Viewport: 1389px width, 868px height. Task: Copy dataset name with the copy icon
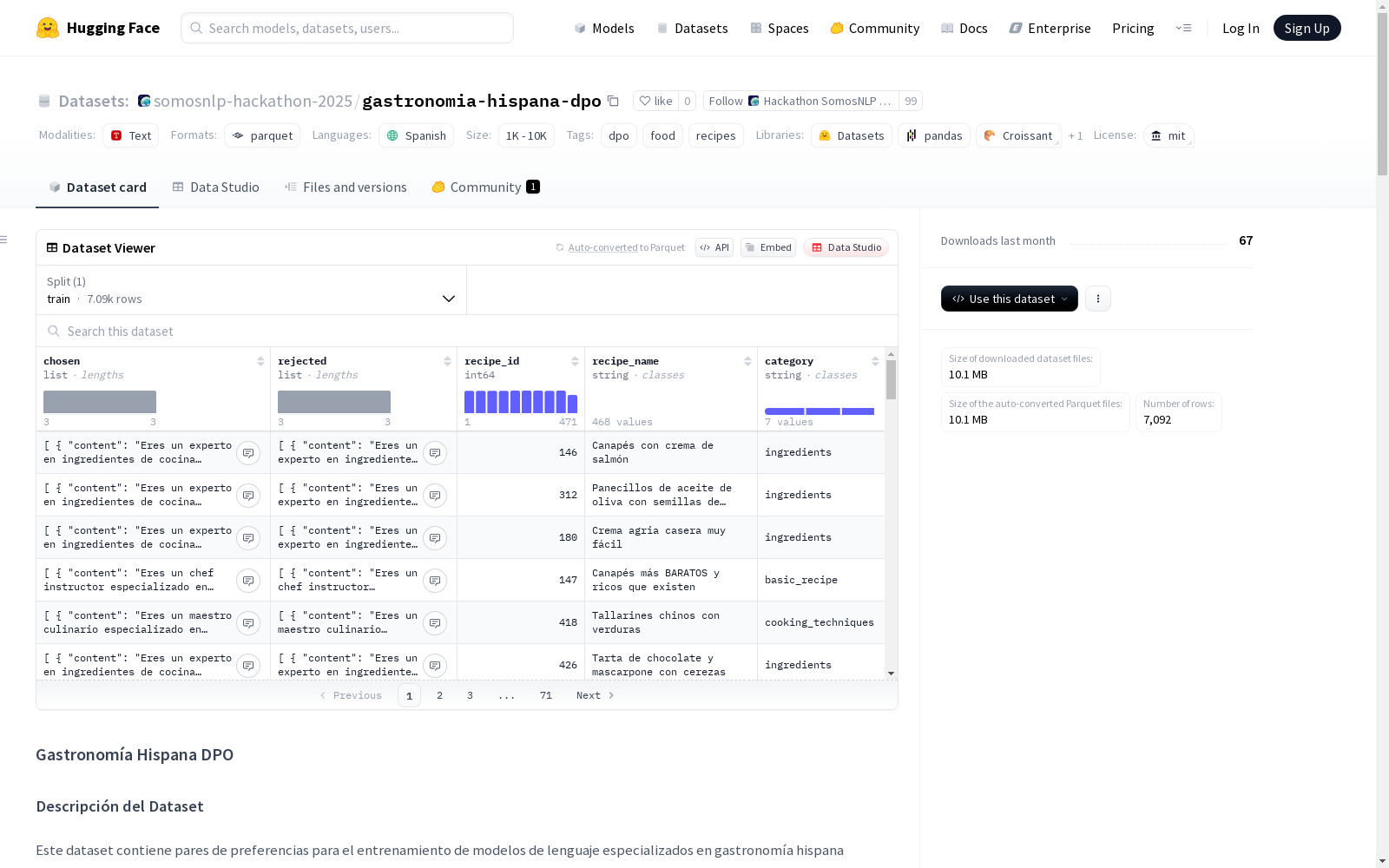[613, 101]
